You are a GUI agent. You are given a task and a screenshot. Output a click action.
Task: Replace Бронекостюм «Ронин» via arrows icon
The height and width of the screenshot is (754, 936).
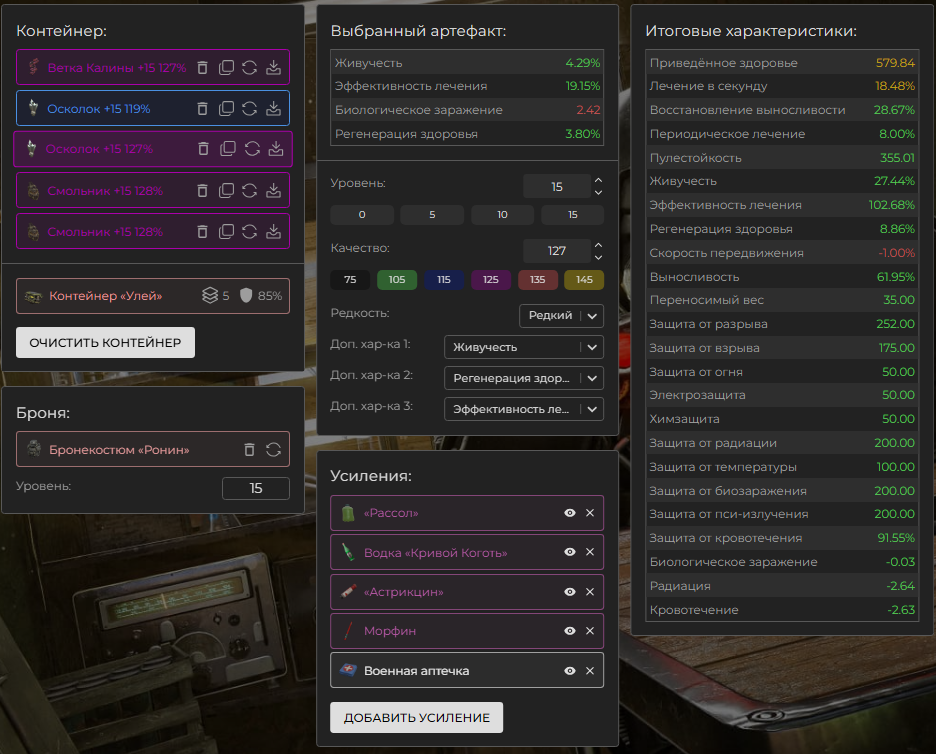(x=273, y=450)
